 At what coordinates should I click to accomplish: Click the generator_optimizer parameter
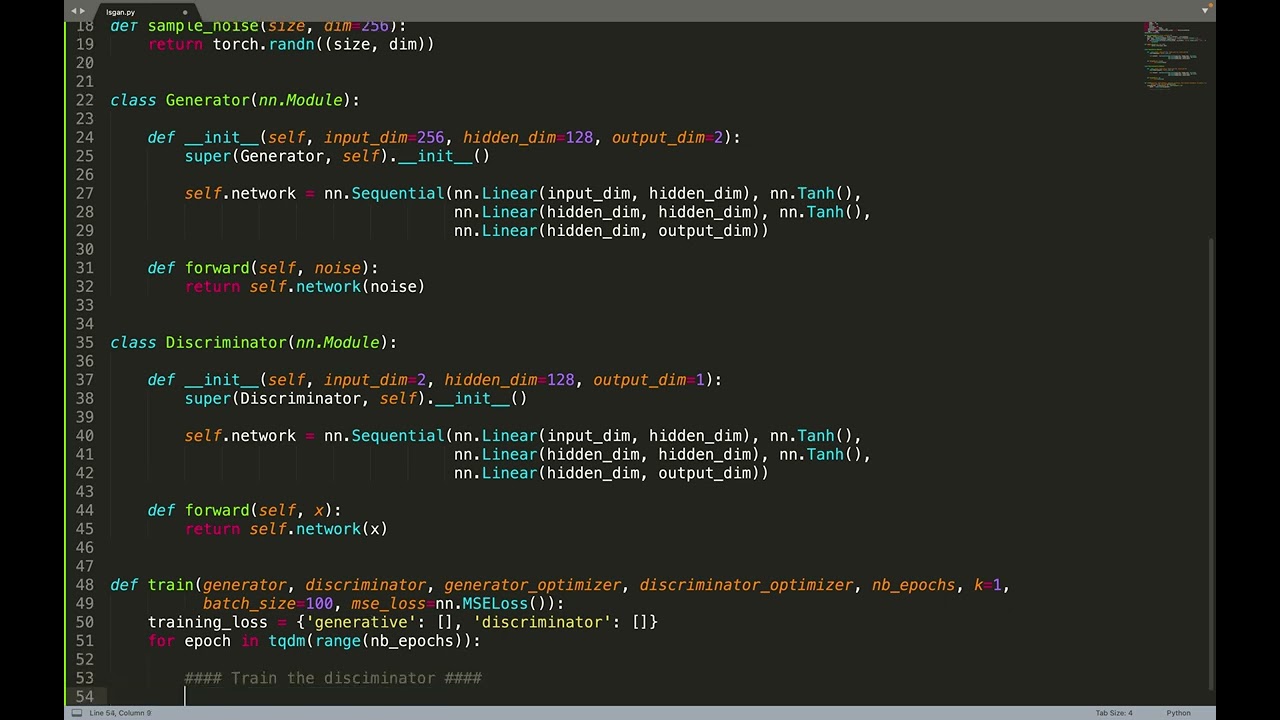(533, 585)
